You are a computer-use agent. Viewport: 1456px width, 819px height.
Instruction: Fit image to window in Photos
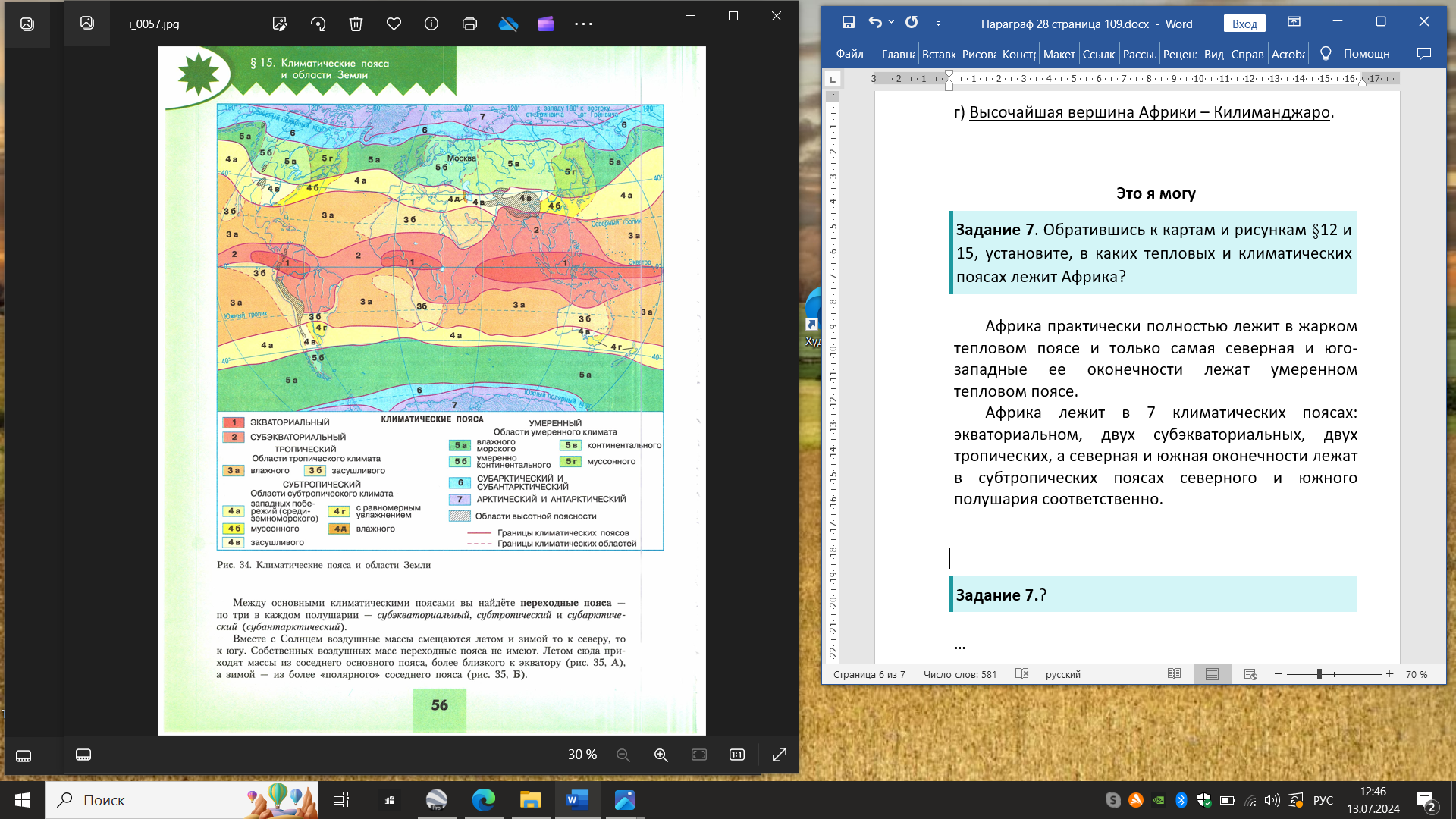click(x=699, y=755)
